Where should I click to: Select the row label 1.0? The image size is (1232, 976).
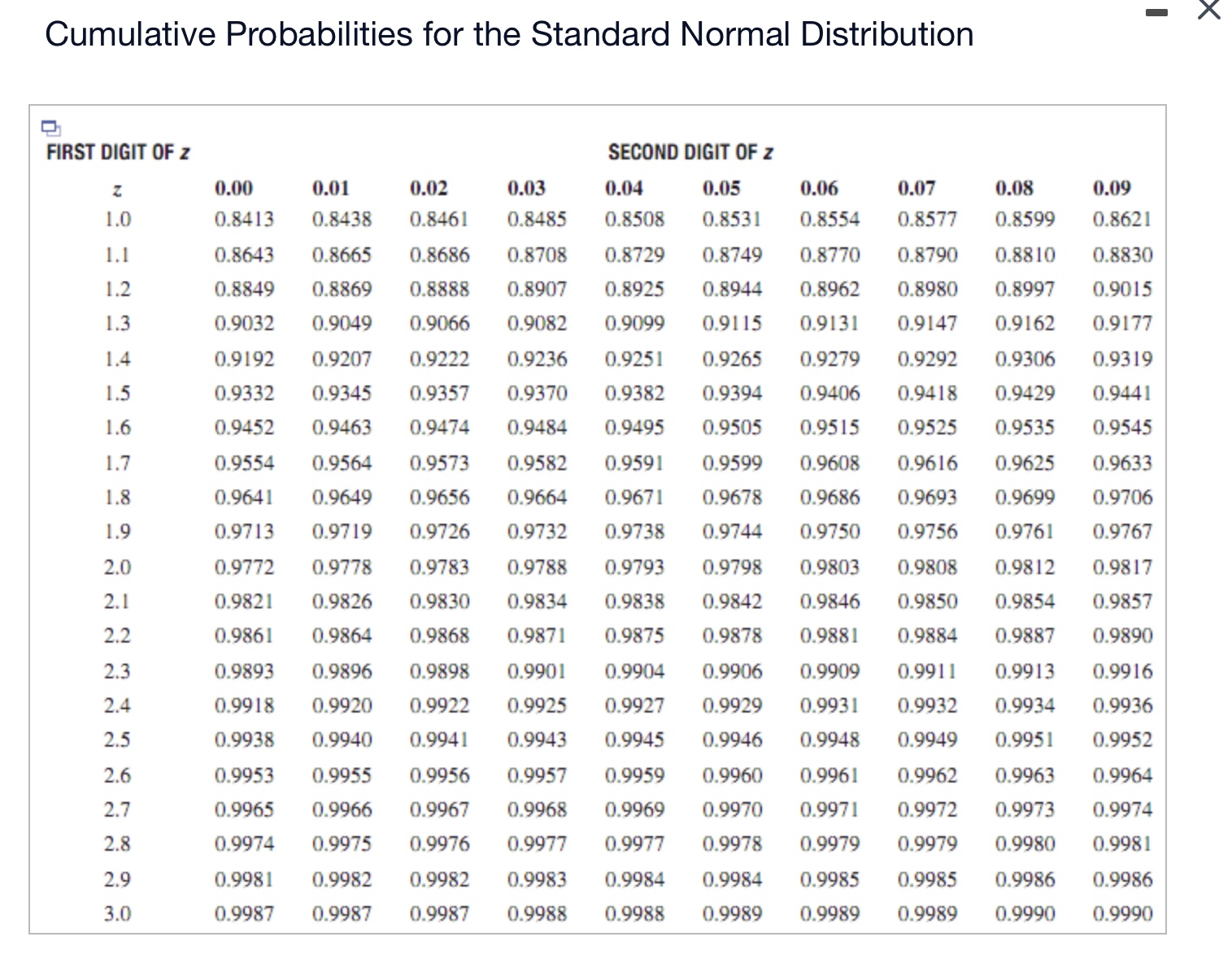(116, 219)
